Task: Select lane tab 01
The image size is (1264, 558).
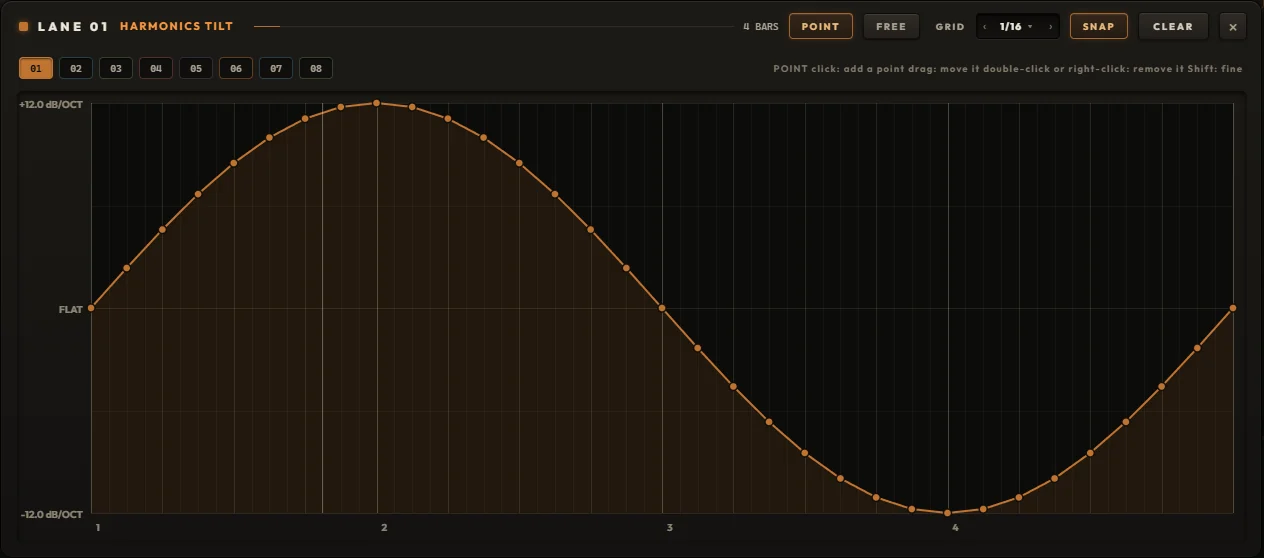Action: tap(36, 68)
